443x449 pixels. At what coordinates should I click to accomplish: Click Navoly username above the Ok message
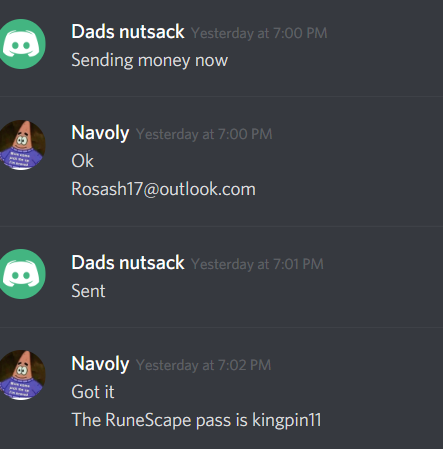(100, 133)
